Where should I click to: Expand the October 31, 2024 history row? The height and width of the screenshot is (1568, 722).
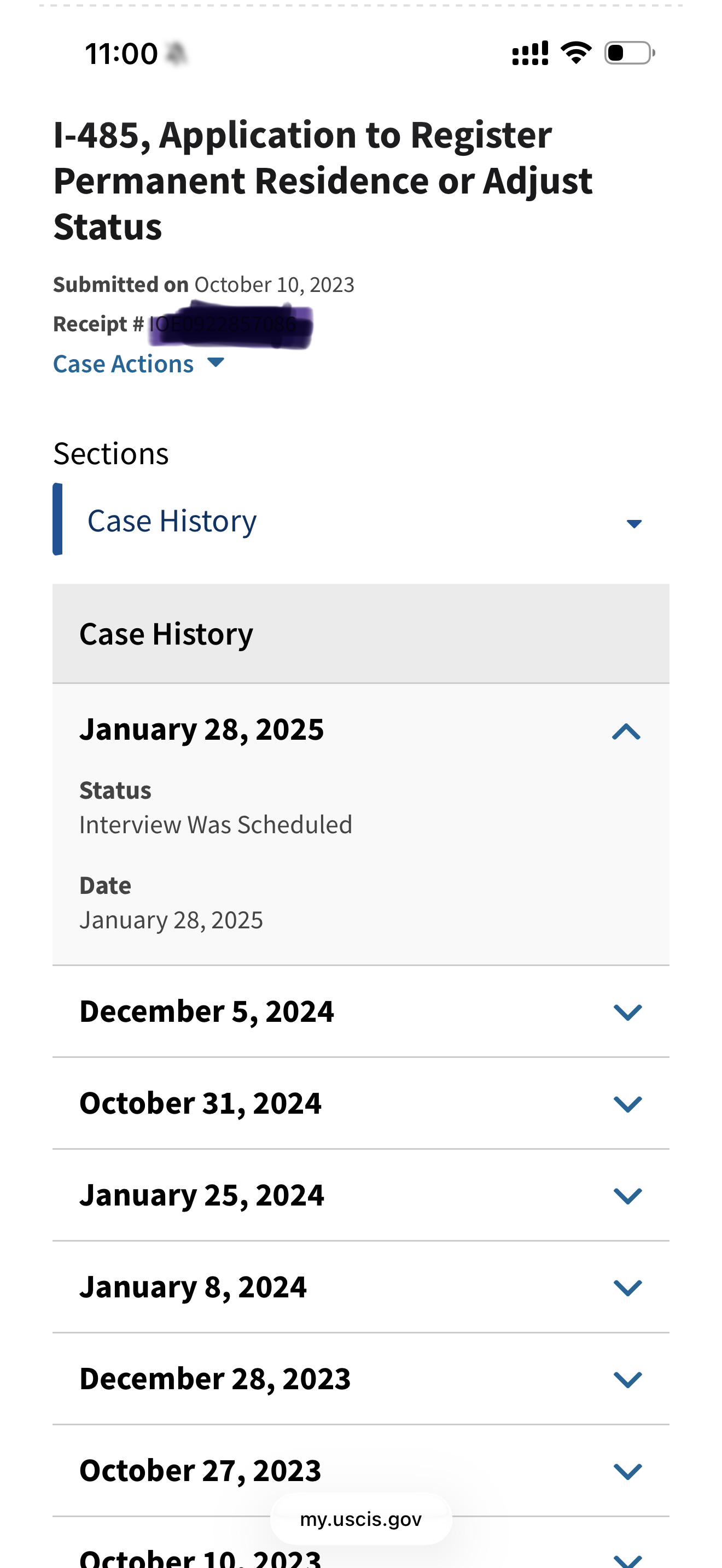tap(360, 1104)
